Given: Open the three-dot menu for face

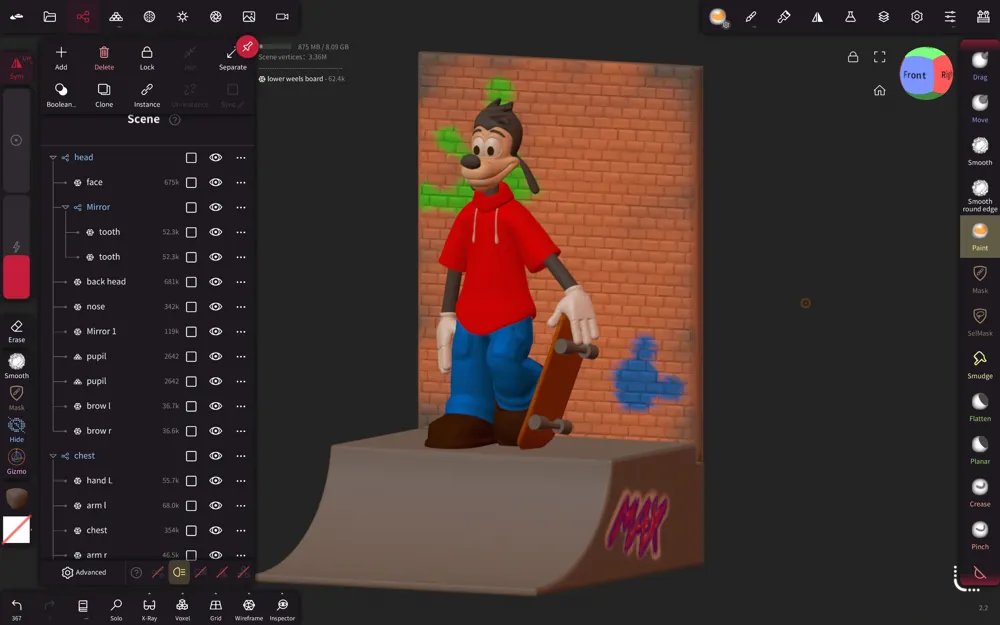Looking at the screenshot, I should [240, 182].
